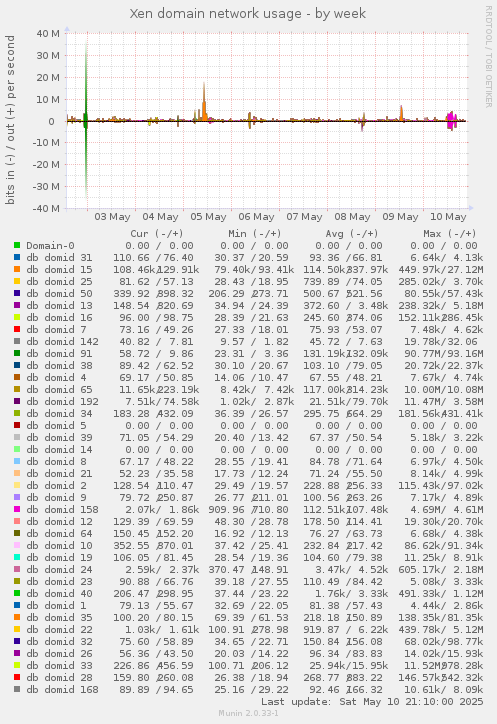Click the 'db domid 2' legend label

pyautogui.click(x=56, y=486)
